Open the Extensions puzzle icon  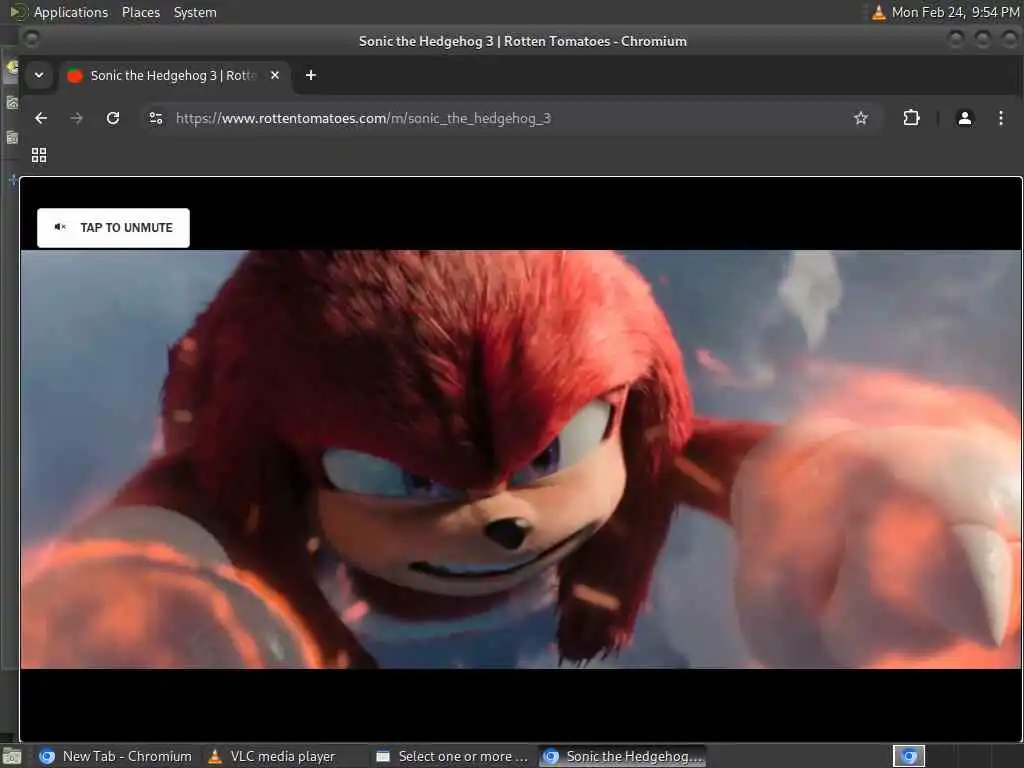pos(911,118)
